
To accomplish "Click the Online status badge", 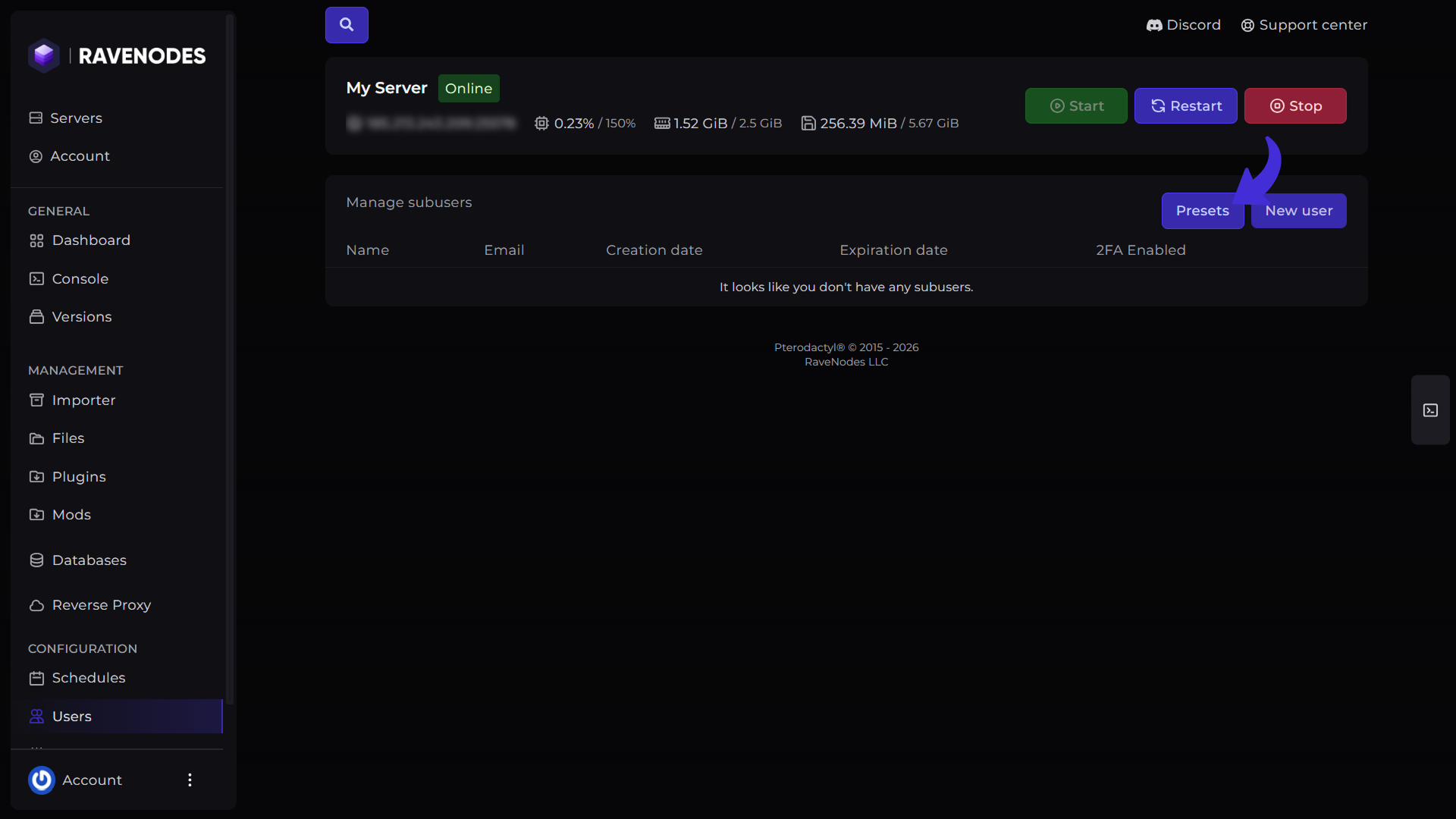I will 469,89.
